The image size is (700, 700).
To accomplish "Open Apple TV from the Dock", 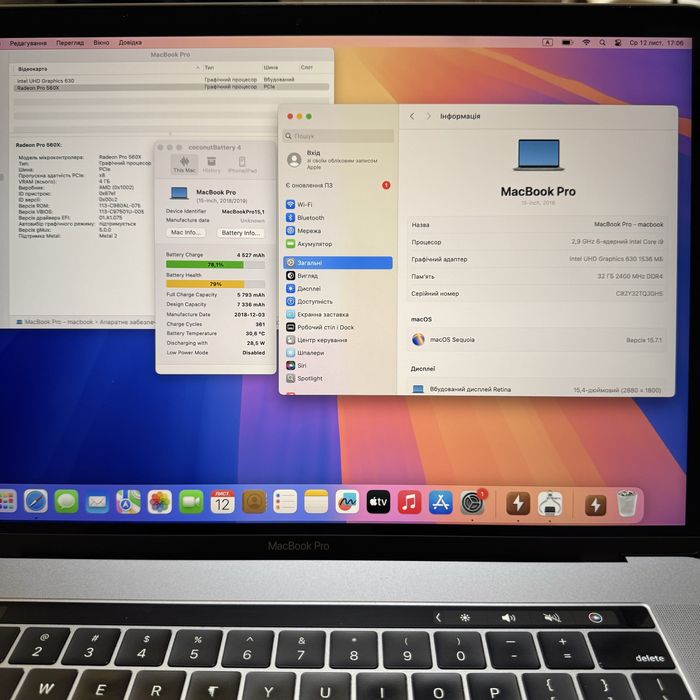I will [x=378, y=502].
